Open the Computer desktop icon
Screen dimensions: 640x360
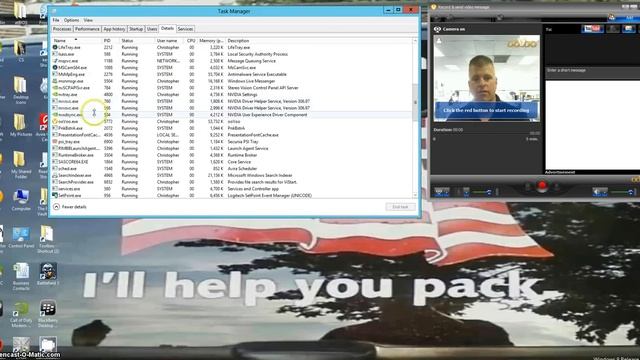[20, 200]
